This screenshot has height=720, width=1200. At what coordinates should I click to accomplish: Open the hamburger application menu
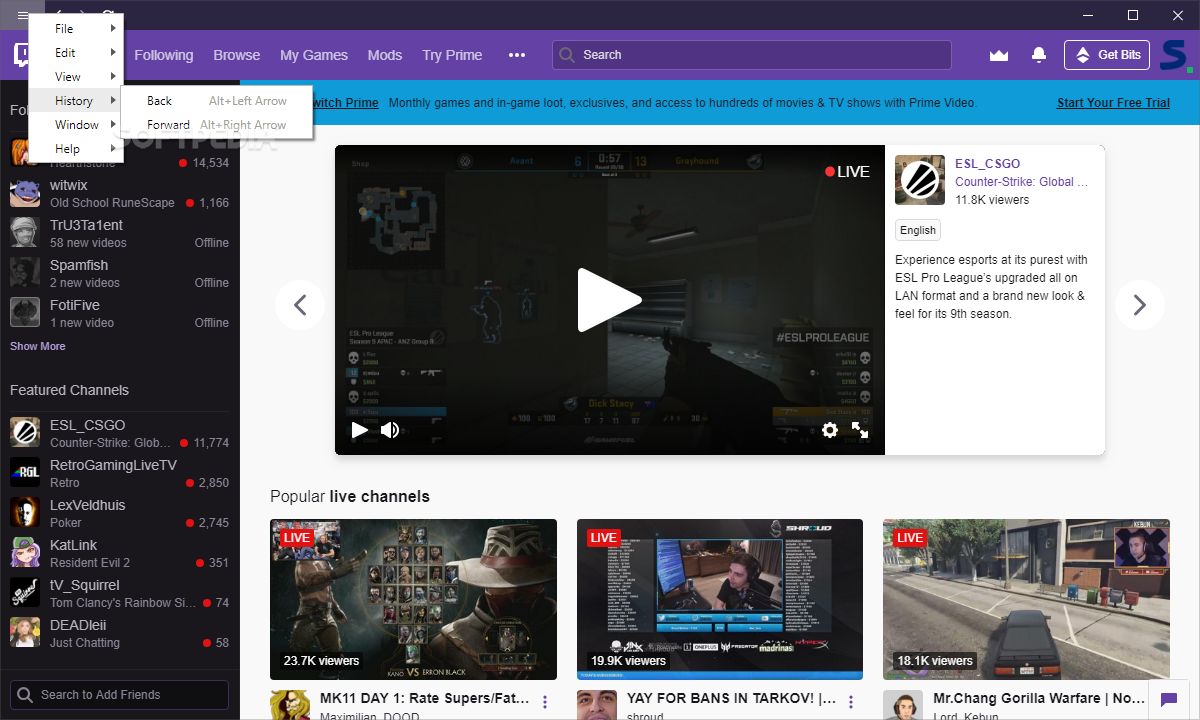23,15
